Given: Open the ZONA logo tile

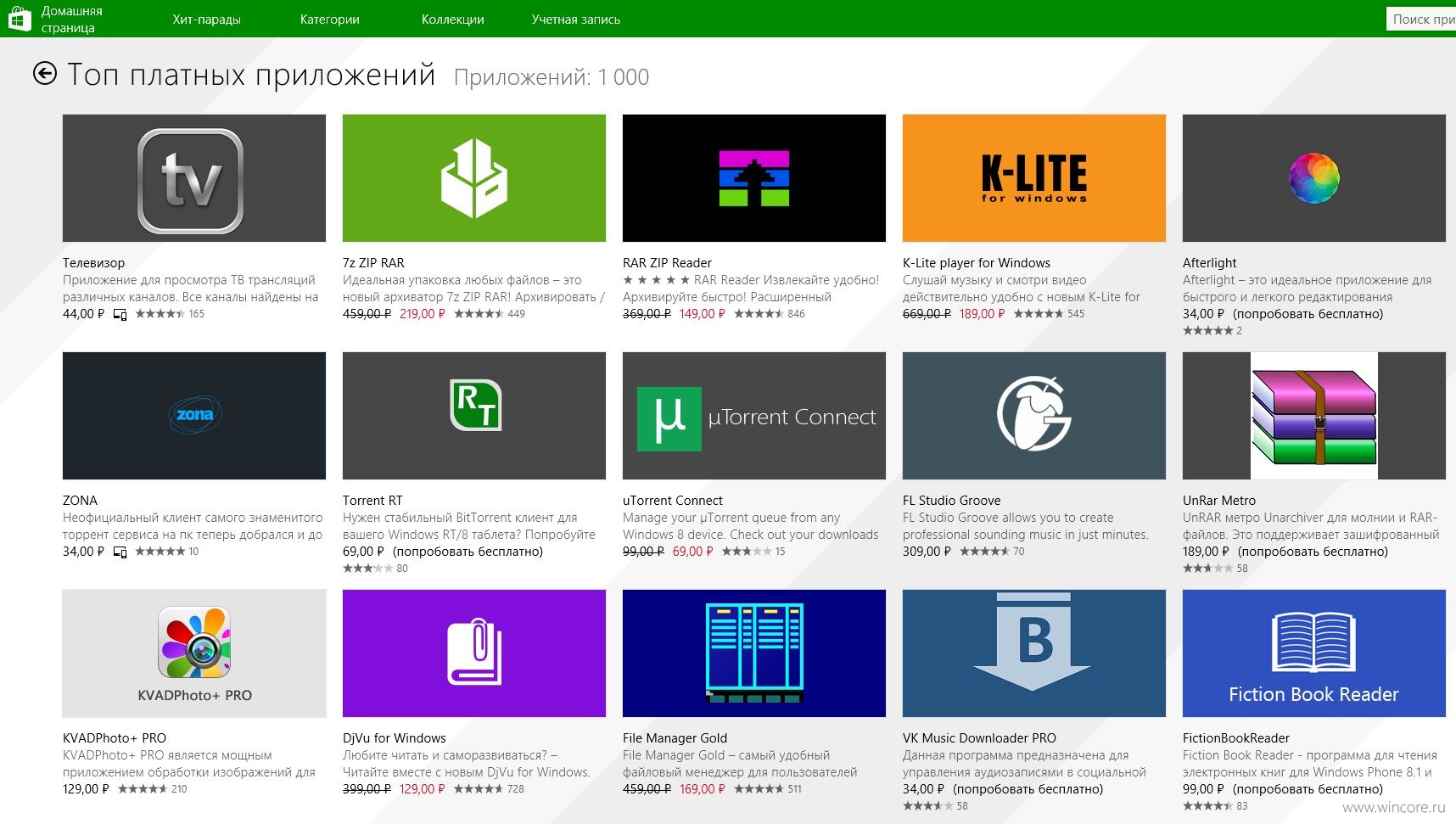Looking at the screenshot, I should 194,416.
